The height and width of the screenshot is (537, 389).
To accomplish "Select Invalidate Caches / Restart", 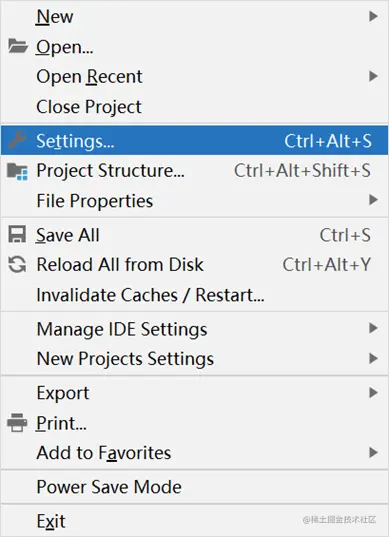I will coord(194,295).
